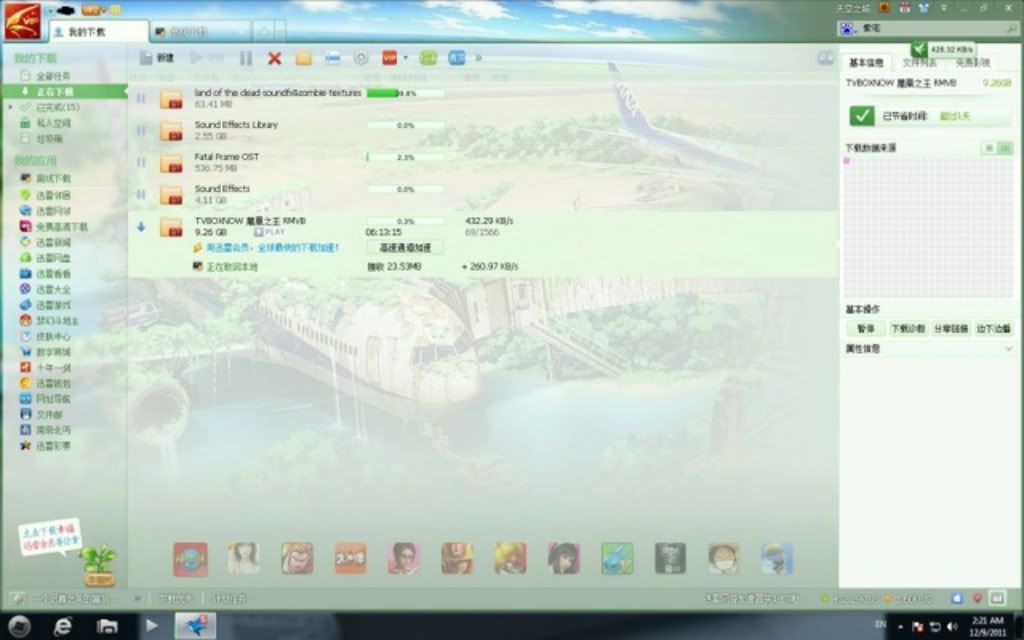Image resolution: width=1024 pixels, height=640 pixels.
Task: Toggle pause on land of the dead download
Action: tap(141, 98)
